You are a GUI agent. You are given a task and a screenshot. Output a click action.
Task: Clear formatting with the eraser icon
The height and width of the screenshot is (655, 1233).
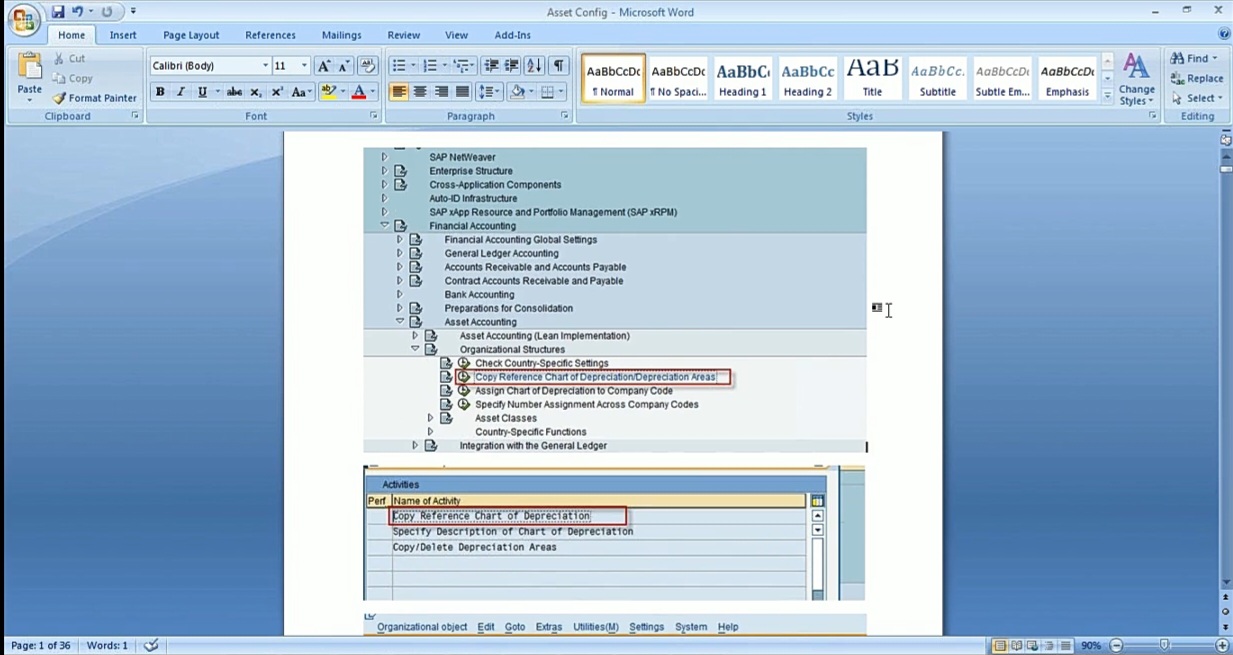(x=367, y=66)
